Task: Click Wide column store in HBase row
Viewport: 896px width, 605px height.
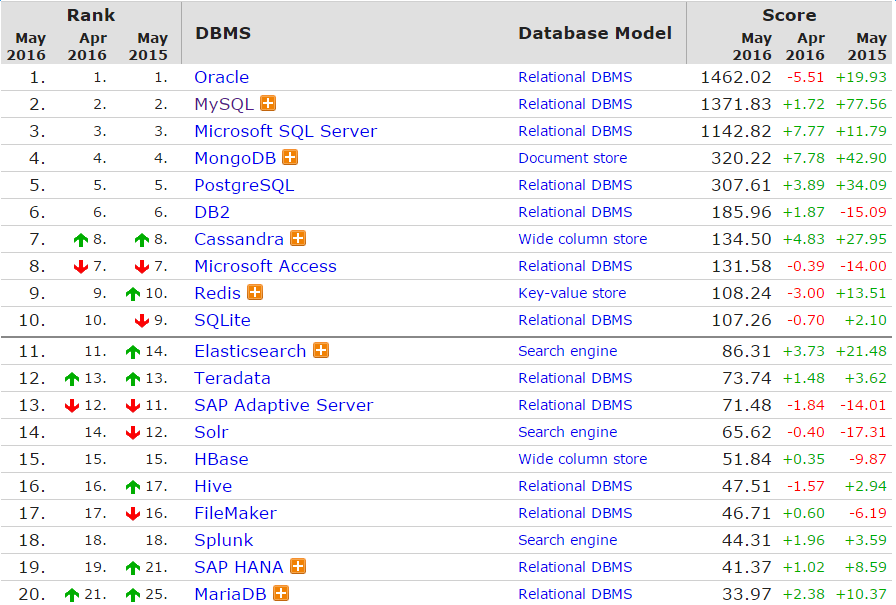Action: point(583,459)
